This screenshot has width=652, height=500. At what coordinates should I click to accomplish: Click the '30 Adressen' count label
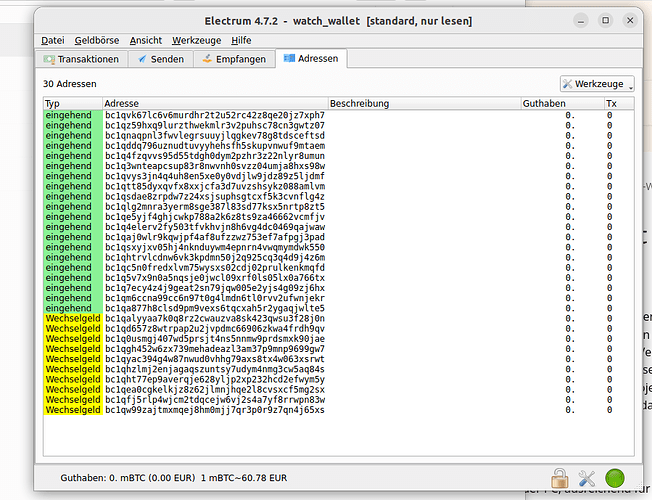coord(70,84)
